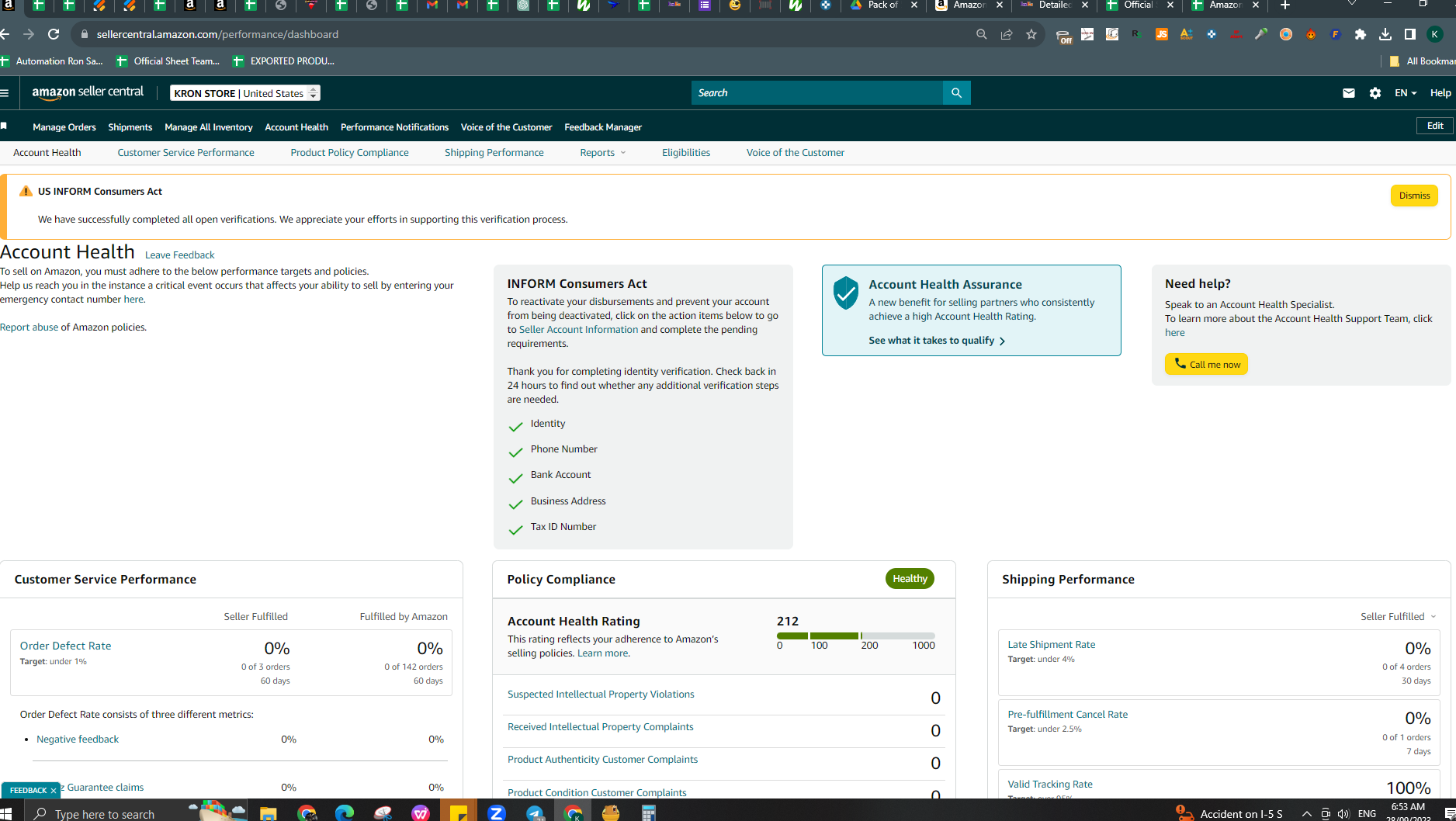This screenshot has height=821, width=1456.
Task: Click the volume speaker icon in system tray
Action: pos(1343,814)
